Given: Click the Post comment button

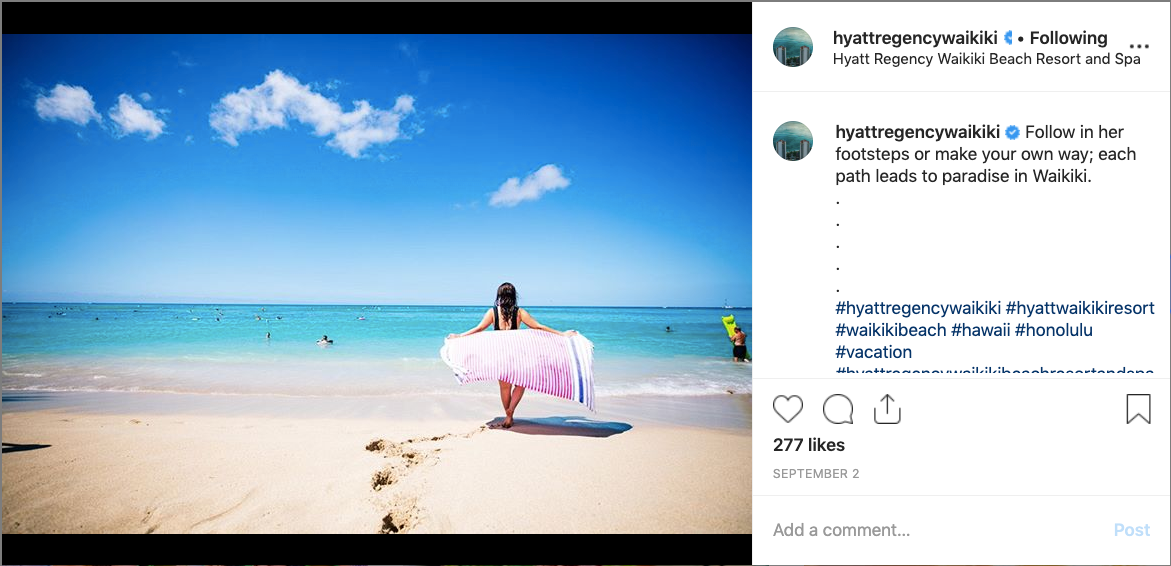Looking at the screenshot, I should (1131, 530).
